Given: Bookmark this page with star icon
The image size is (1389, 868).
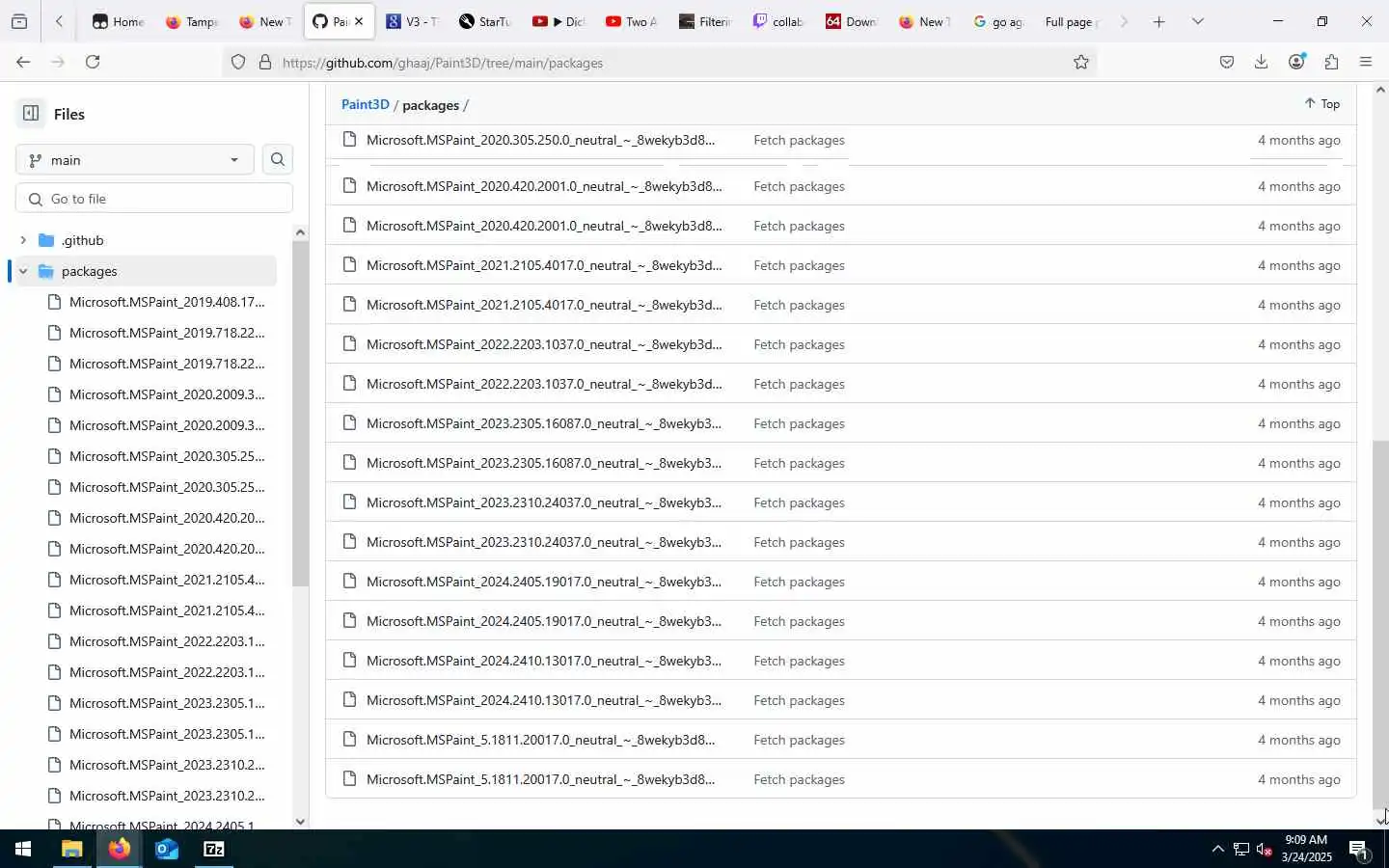Looking at the screenshot, I should (x=1081, y=63).
